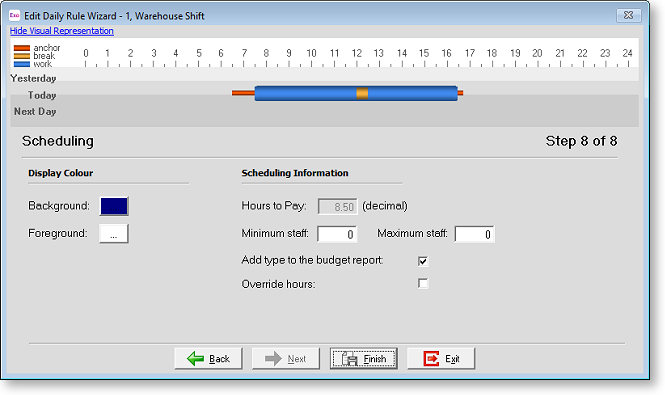Image resolution: width=665 pixels, height=395 pixels.
Task: Click the Finish save-disk icon
Action: pos(350,359)
